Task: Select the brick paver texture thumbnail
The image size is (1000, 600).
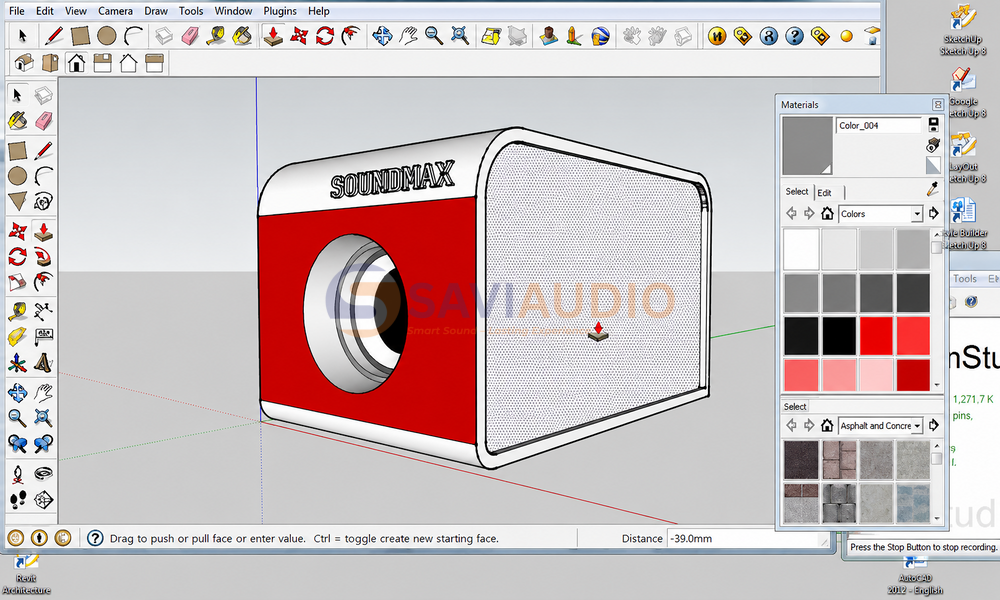Action: pyautogui.click(x=838, y=459)
